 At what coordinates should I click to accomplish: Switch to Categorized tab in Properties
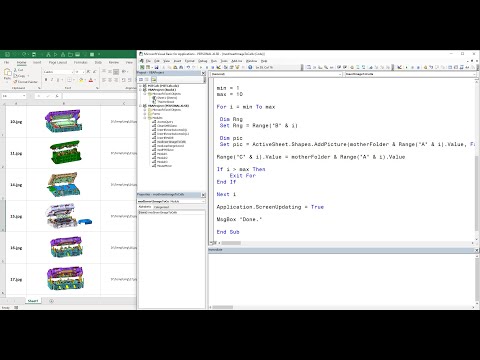pos(161,207)
